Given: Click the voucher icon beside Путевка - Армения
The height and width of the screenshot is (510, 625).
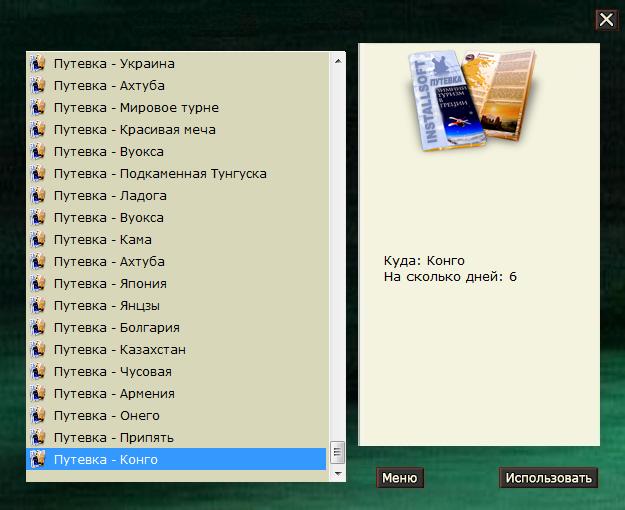Looking at the screenshot, I should (38, 394).
